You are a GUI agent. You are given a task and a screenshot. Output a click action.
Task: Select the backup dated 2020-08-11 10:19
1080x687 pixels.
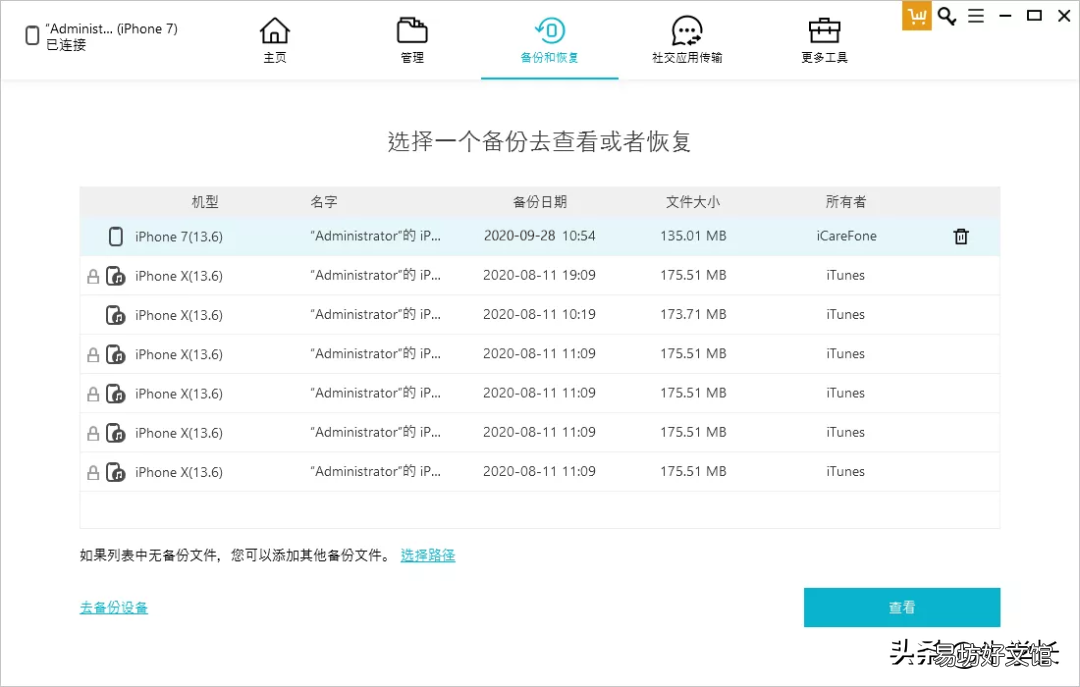coord(539,314)
